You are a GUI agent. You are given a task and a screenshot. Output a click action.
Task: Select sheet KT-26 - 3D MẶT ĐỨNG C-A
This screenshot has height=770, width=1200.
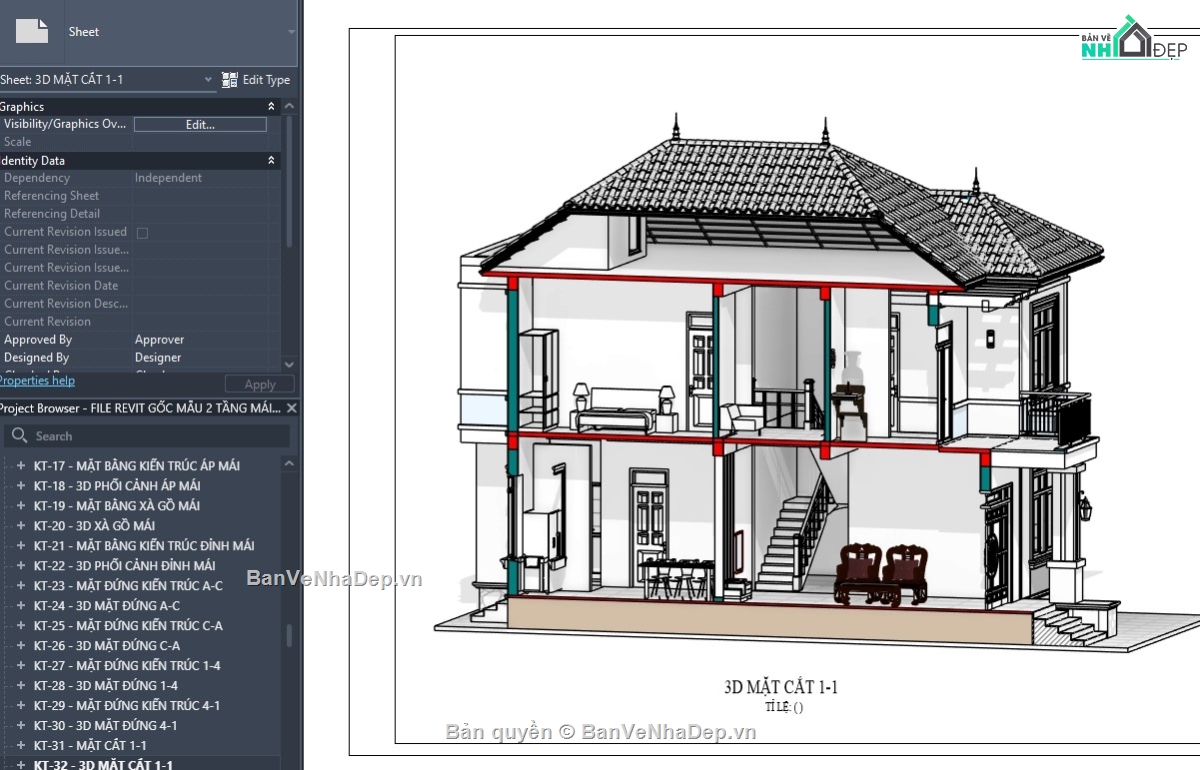[107, 646]
